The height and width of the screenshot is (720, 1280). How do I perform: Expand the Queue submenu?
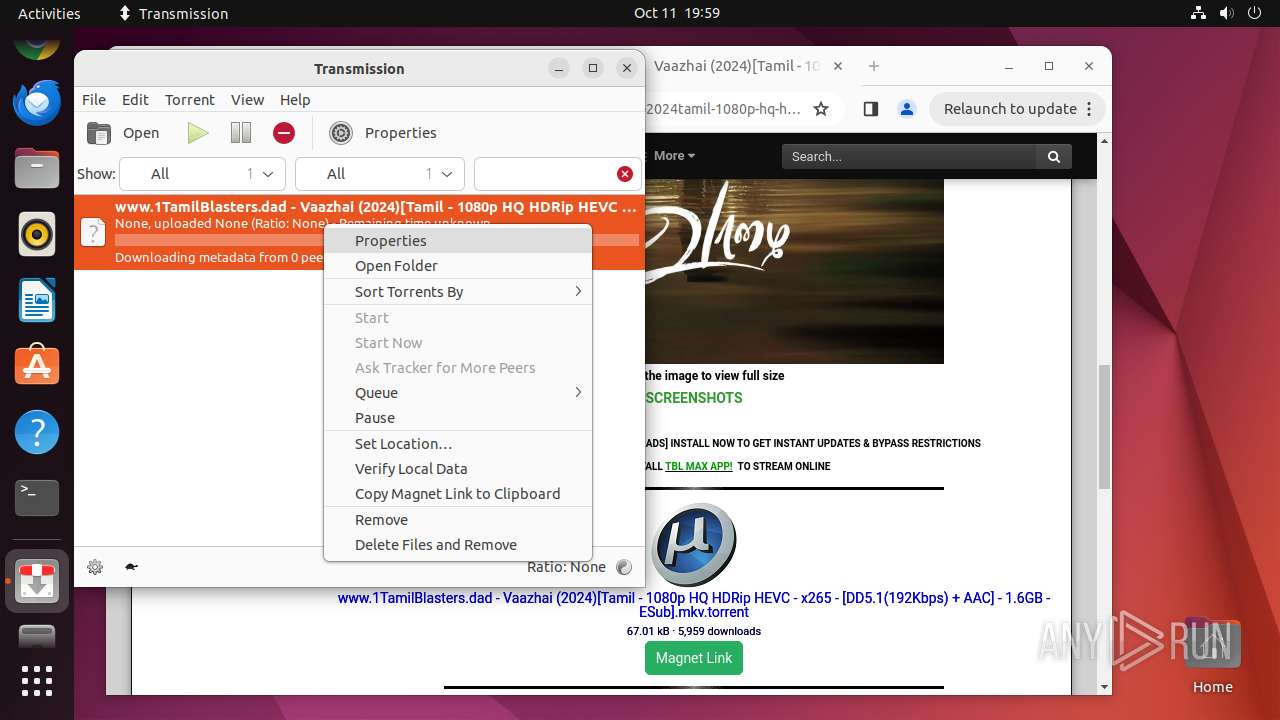(x=458, y=393)
